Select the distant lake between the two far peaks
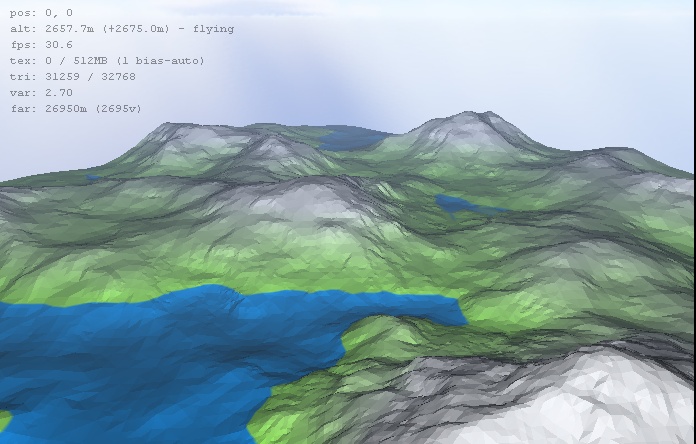The image size is (696, 444). pos(355,139)
